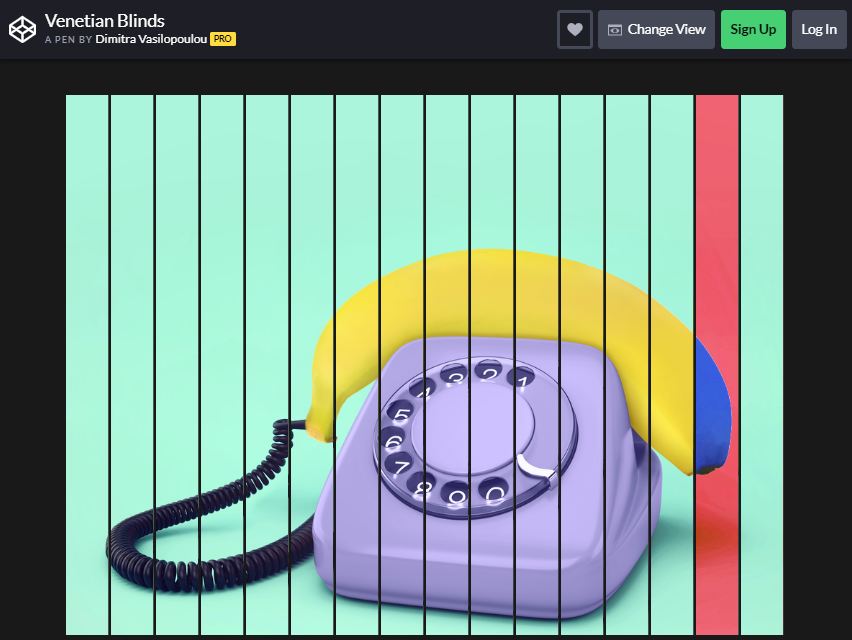This screenshot has height=640, width=852.
Task: Open Dimitra Vasilopoulou's profile link
Action: tap(151, 39)
